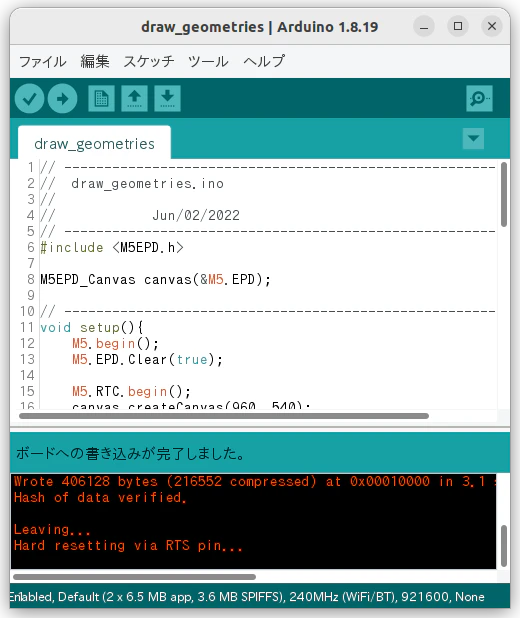Select the draw_geometries tab

pyautogui.click(x=94, y=143)
